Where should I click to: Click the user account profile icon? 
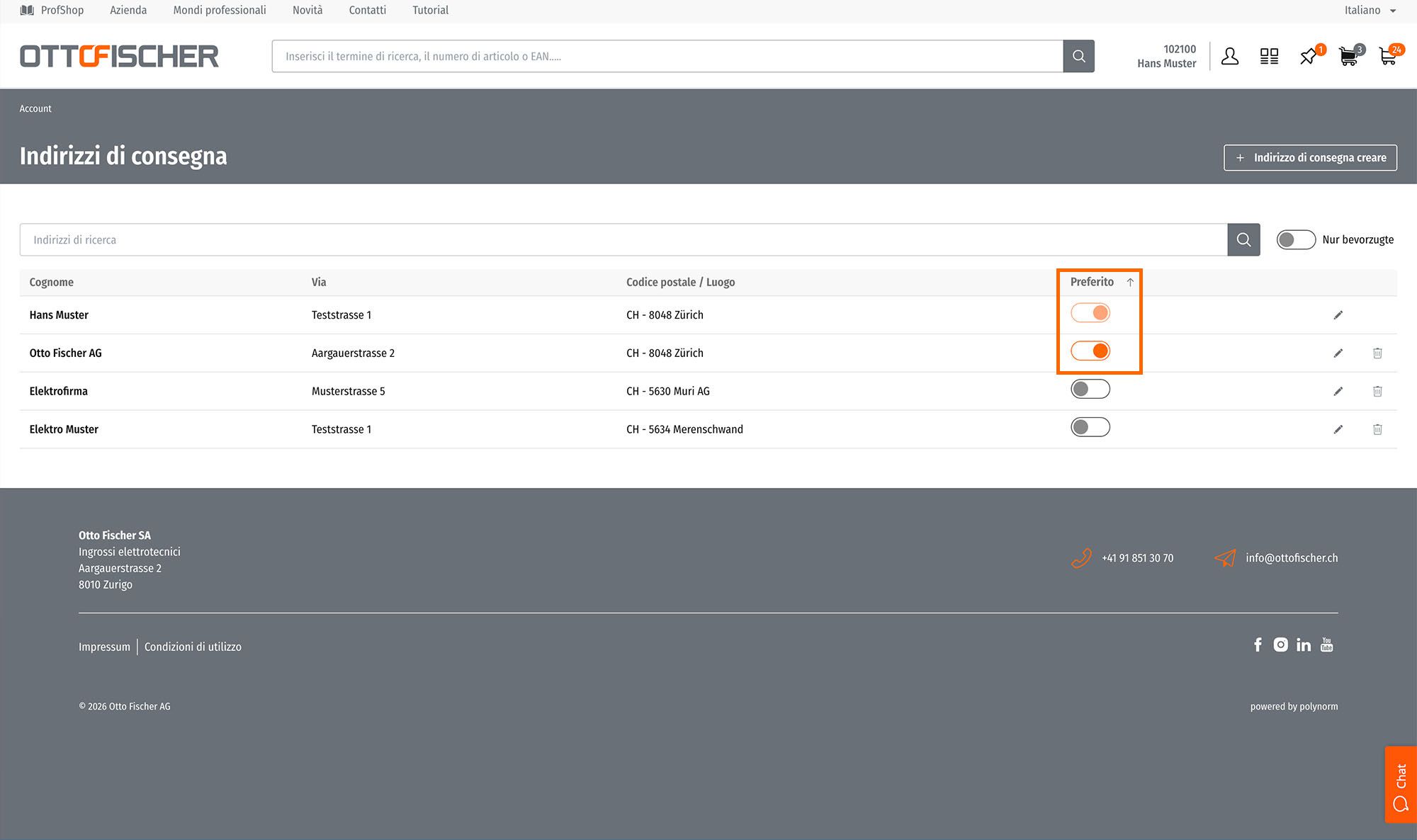pyautogui.click(x=1230, y=57)
